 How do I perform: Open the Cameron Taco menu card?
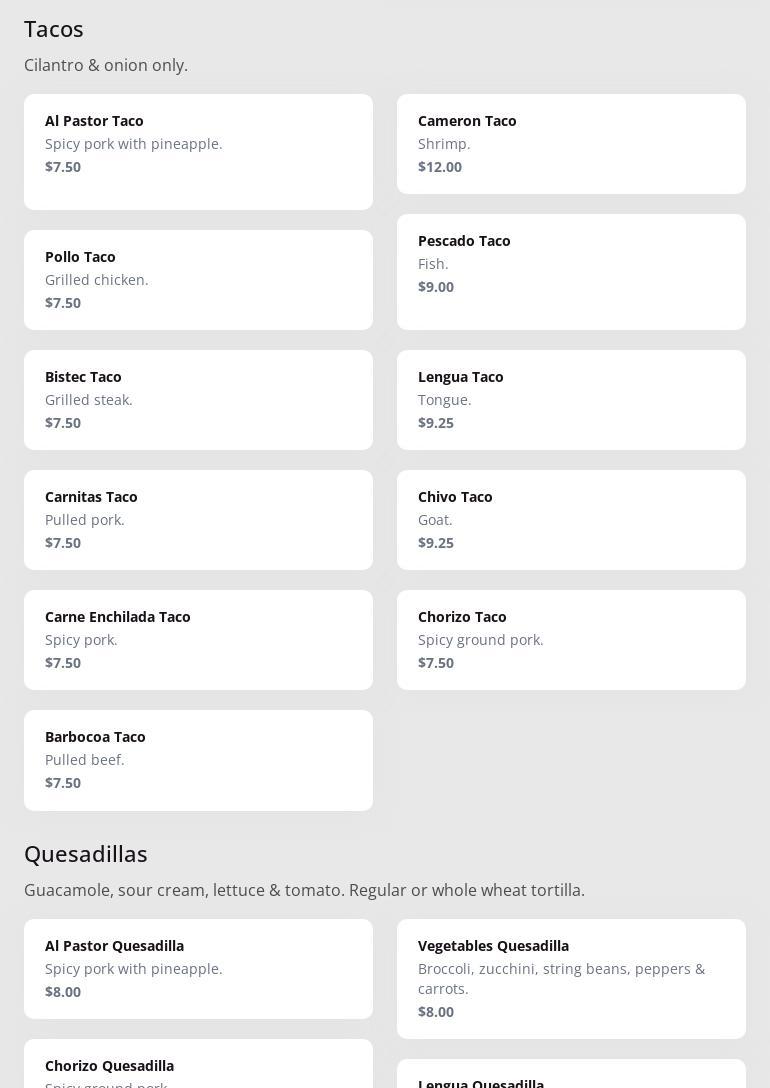(571, 144)
